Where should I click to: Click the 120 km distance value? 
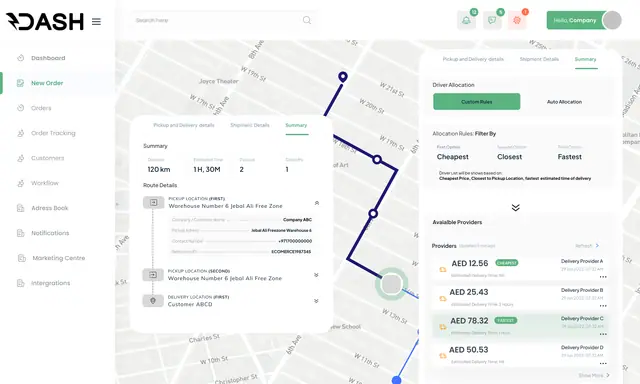tap(159, 169)
